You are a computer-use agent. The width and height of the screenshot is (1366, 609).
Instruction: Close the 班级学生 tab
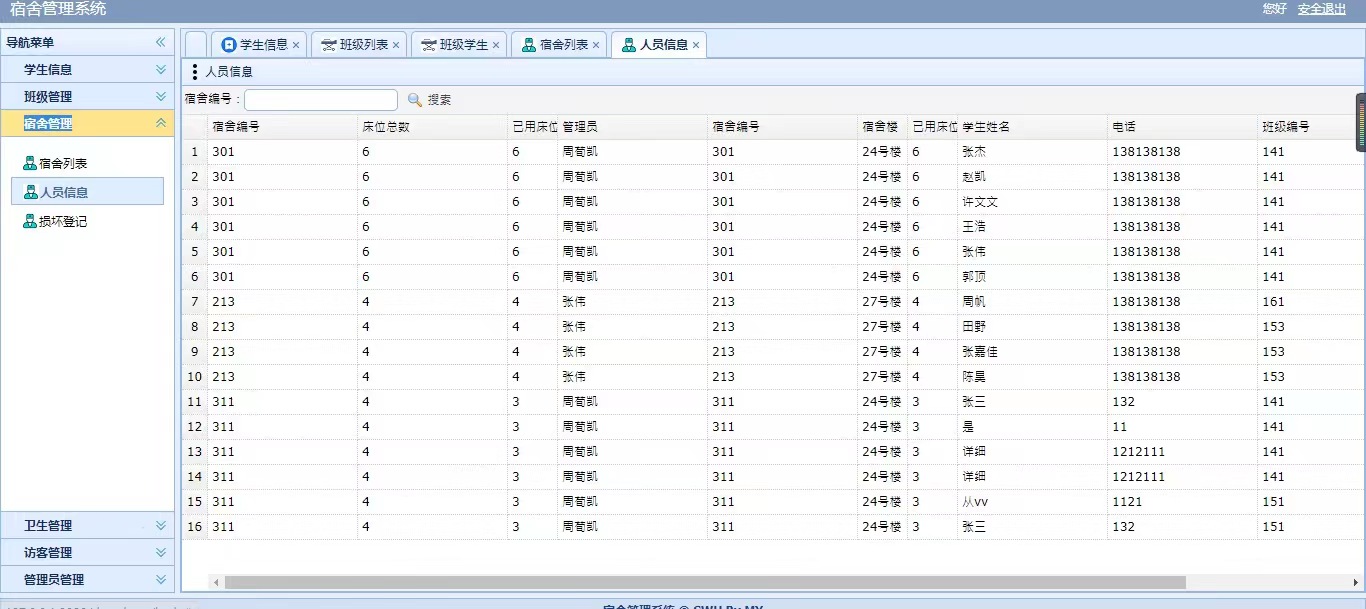[x=496, y=45]
